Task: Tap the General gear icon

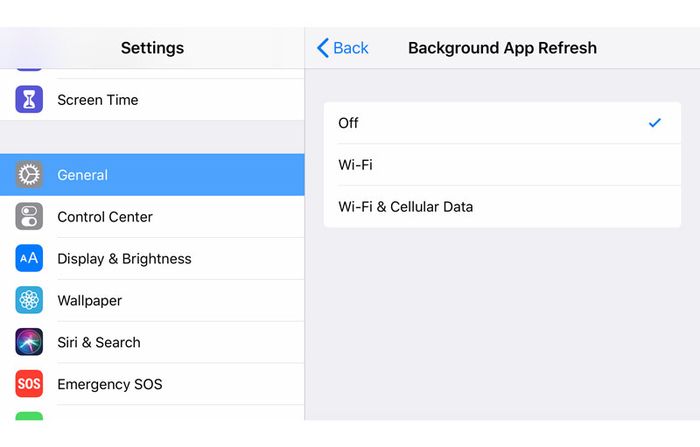Action: [x=29, y=175]
